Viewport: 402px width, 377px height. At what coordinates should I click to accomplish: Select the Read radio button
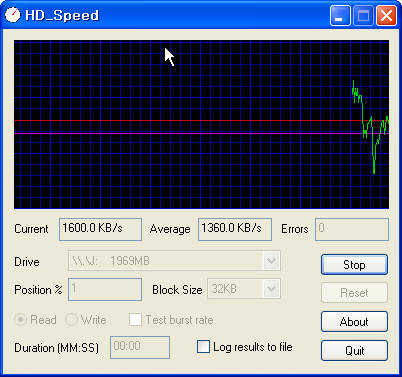coord(20,320)
